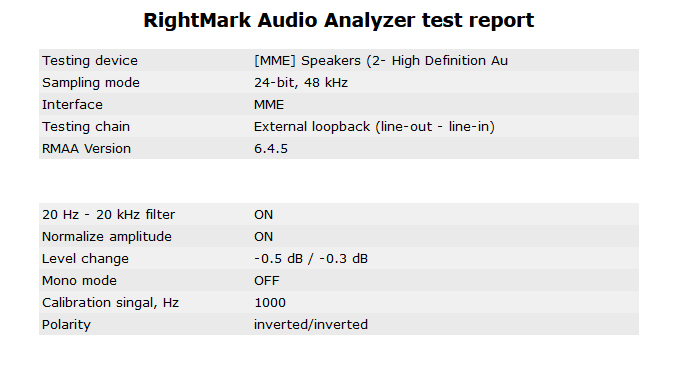Select the RMAA Version label
The image size is (683, 375).
click(86, 149)
